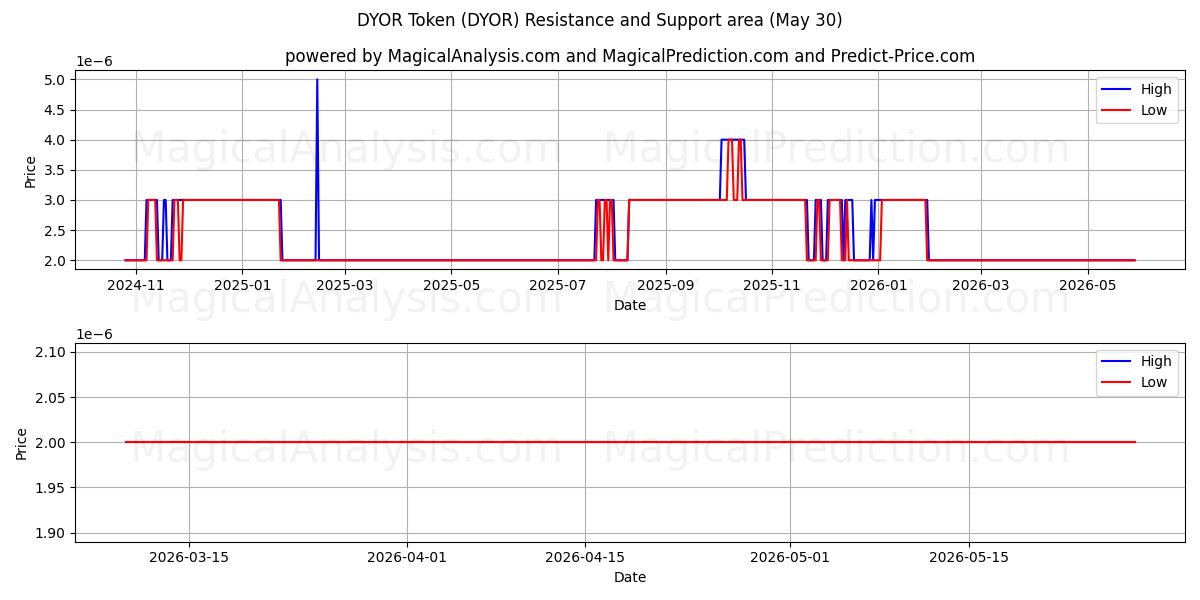Click the top chart x-axis label '2026-03'
The height and width of the screenshot is (600, 1200).
(981, 285)
